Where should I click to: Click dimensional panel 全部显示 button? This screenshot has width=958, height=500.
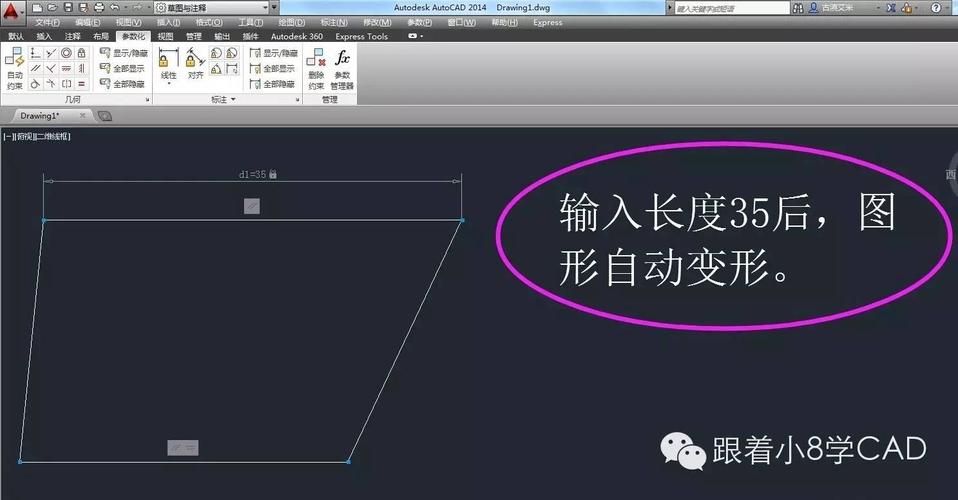point(272,68)
